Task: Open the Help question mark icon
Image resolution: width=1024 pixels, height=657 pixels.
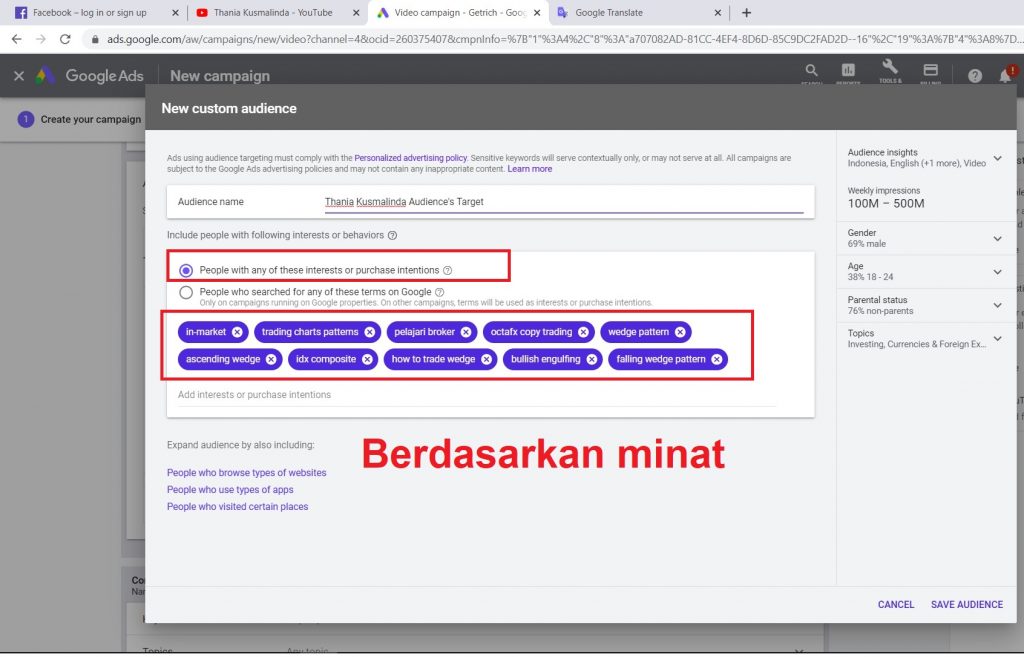Action: [x=973, y=73]
